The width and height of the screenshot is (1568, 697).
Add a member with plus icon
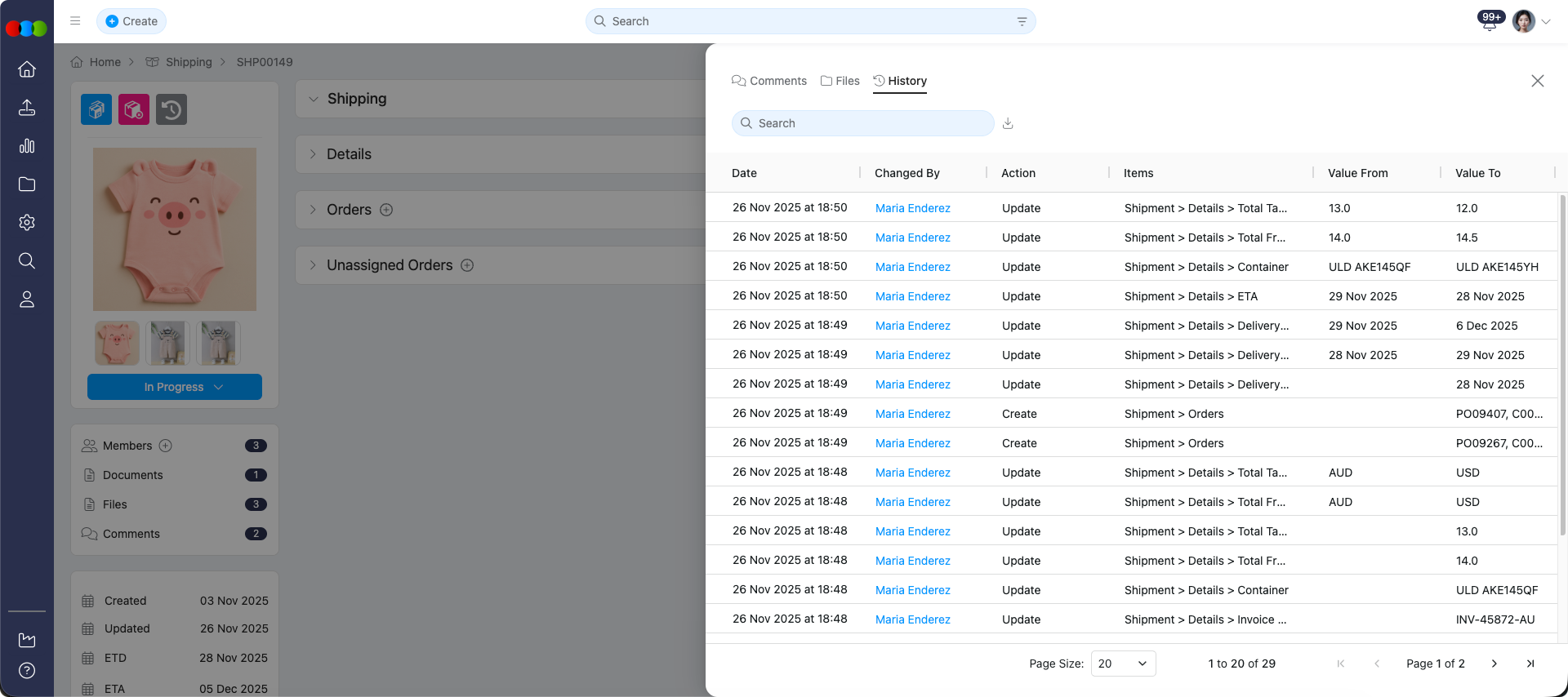pyautogui.click(x=166, y=446)
